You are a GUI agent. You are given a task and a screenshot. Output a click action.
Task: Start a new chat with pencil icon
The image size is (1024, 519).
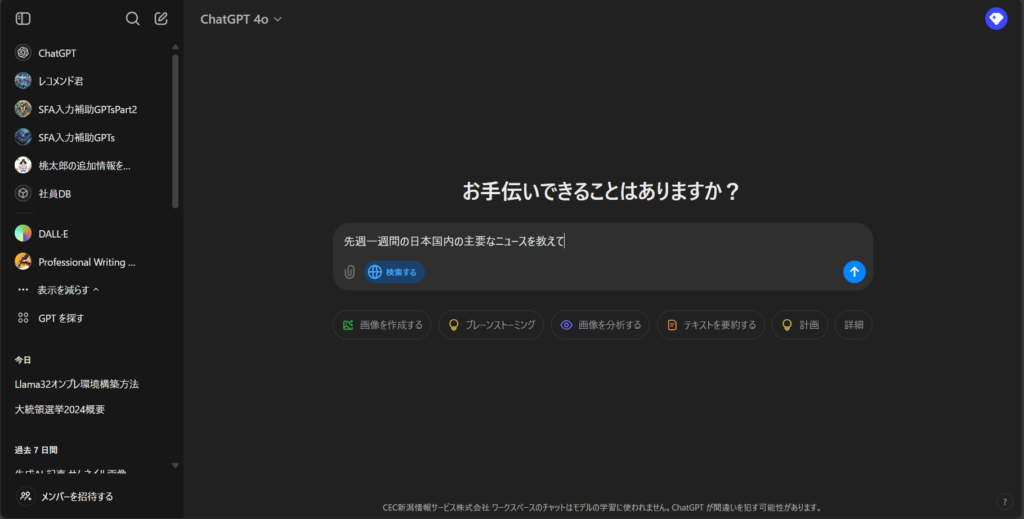(x=161, y=18)
